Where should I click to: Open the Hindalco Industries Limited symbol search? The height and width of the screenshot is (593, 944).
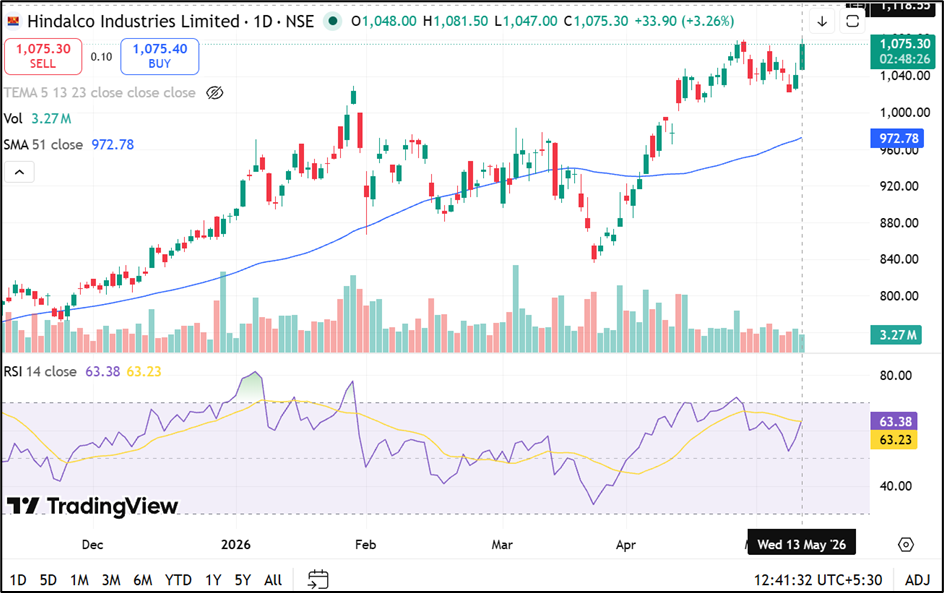point(134,22)
